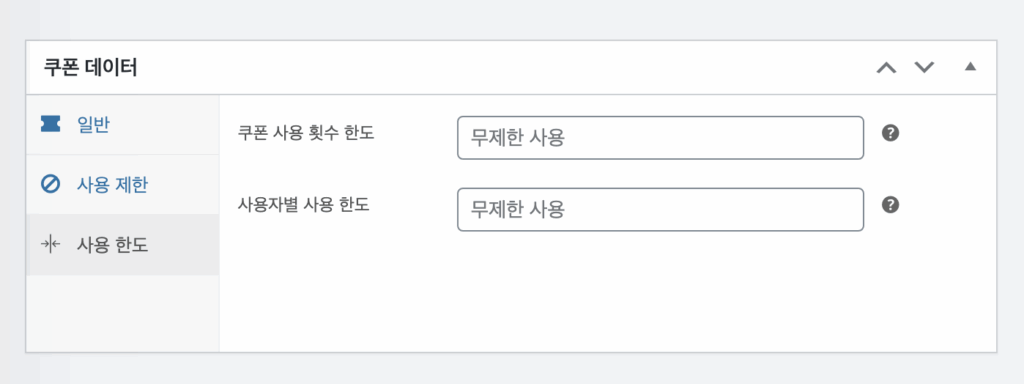Image resolution: width=1024 pixels, height=384 pixels.
Task: Open help tooltip for 사용자별 사용 한도
Action: (890, 205)
